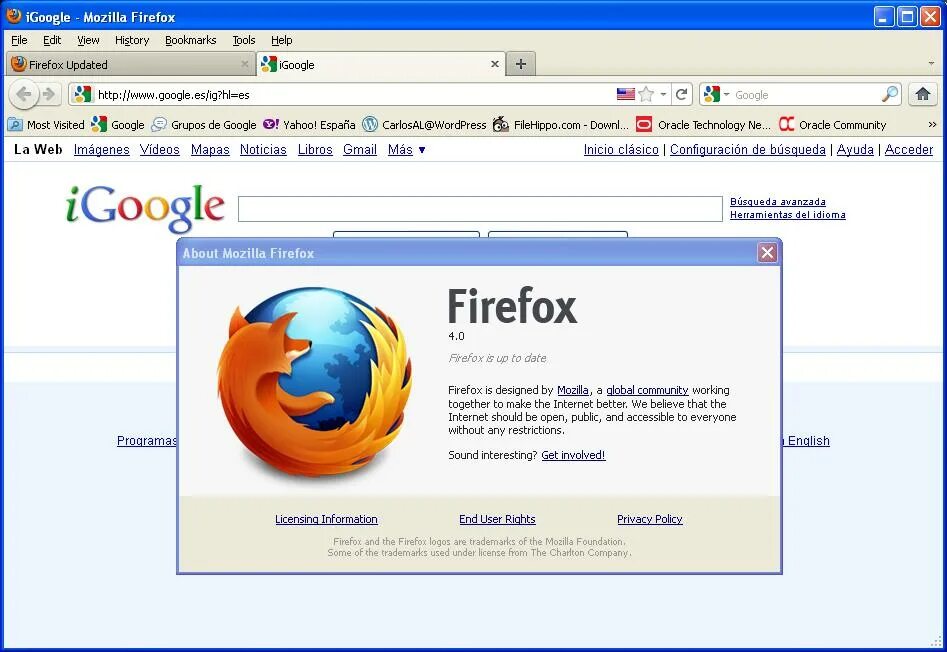Click the Noticias link
The height and width of the screenshot is (652, 947).
263,150
